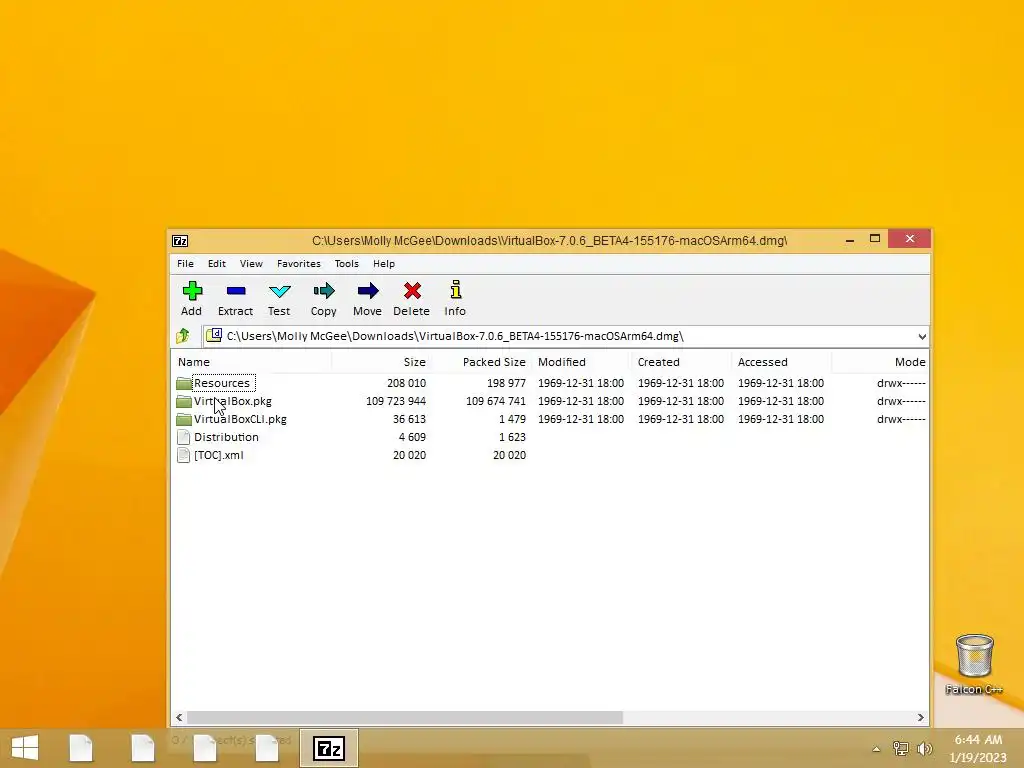Click the Copy toolbar icon

click(324, 291)
